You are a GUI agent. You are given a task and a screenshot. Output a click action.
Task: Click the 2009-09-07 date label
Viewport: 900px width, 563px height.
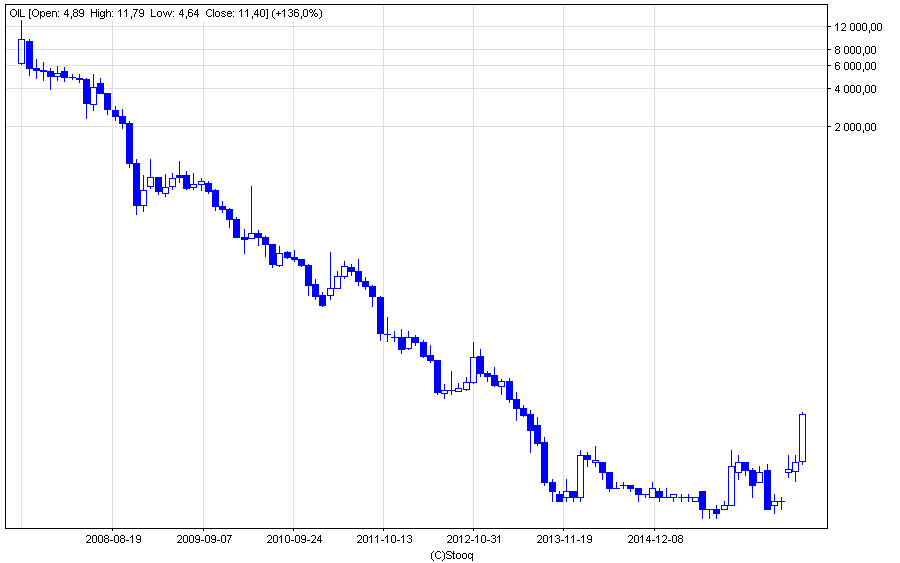point(204,539)
